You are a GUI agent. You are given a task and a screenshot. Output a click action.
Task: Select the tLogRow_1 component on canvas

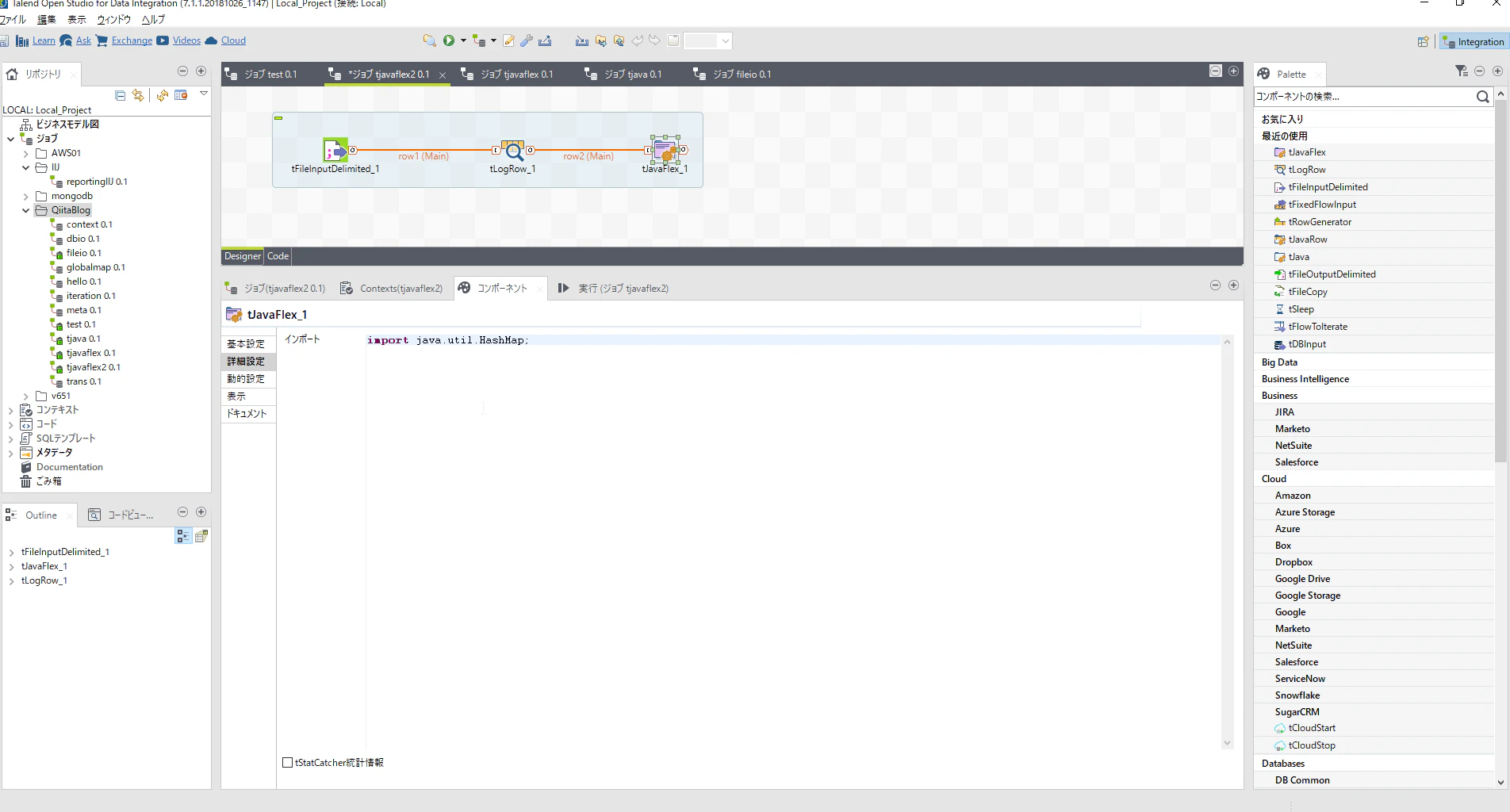513,150
